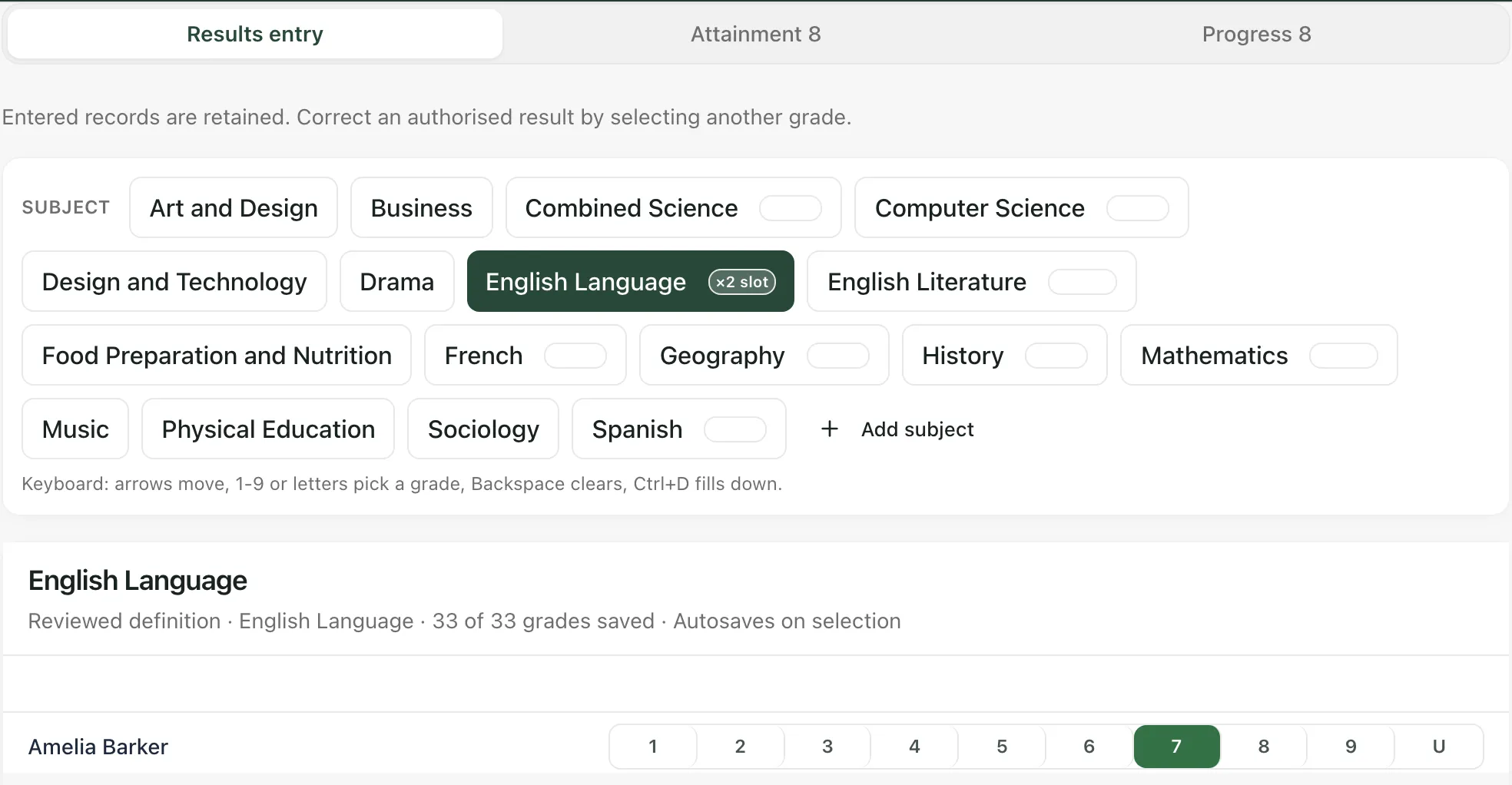
Task: Choose Computer Science subject
Action: [1021, 207]
